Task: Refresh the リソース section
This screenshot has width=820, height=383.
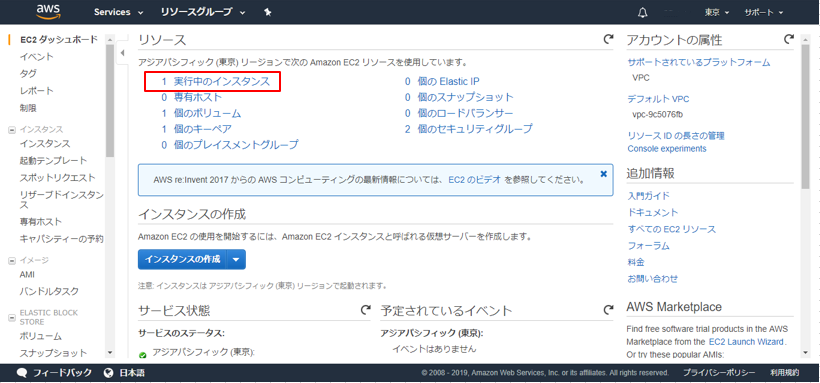Action: point(608,39)
